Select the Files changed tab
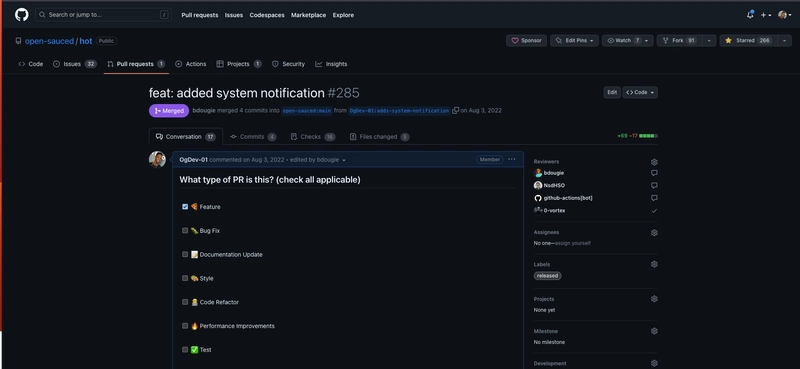800x369 pixels. pyautogui.click(x=379, y=137)
